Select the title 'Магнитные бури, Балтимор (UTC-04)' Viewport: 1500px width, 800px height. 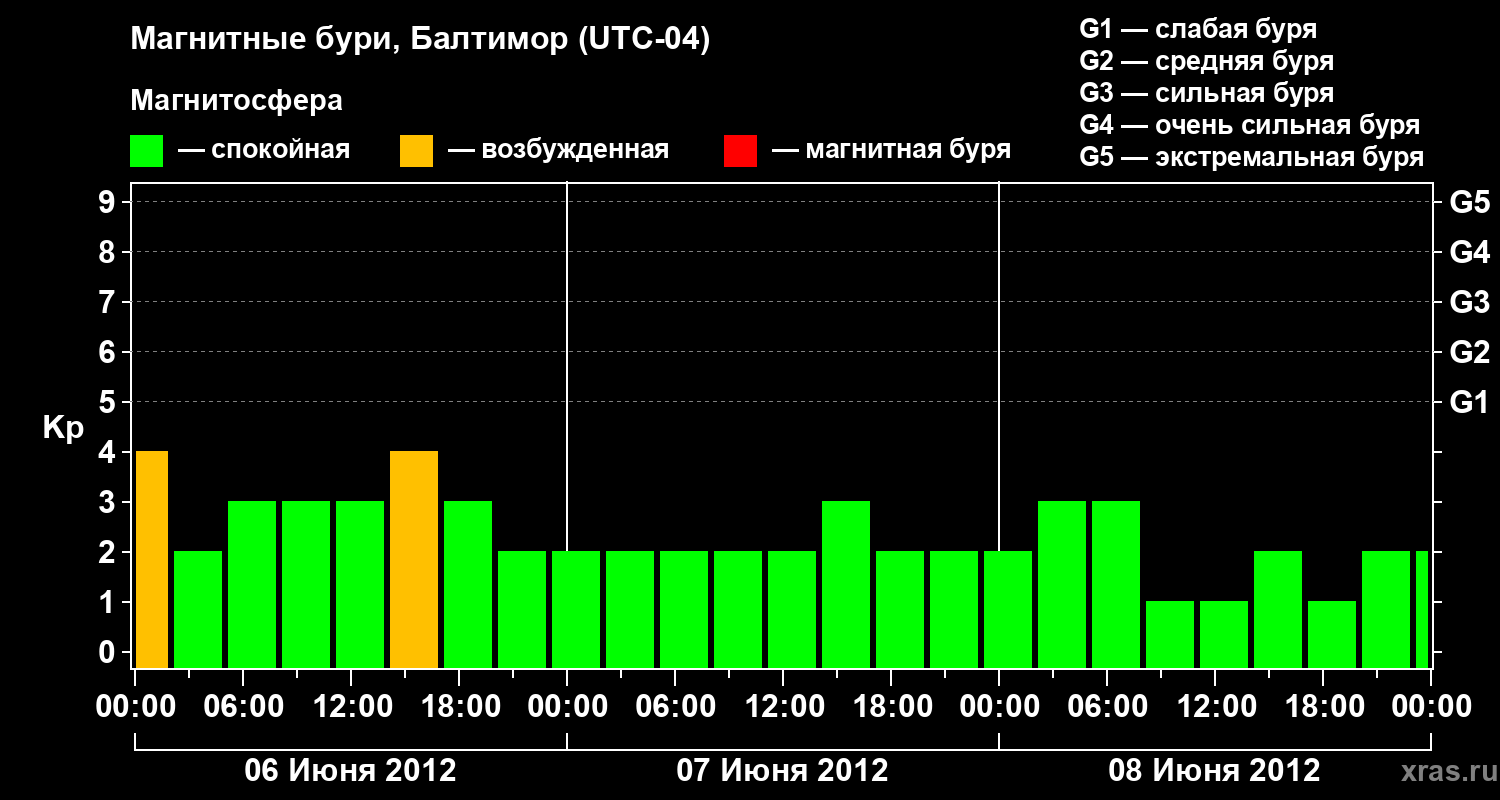tap(420, 40)
